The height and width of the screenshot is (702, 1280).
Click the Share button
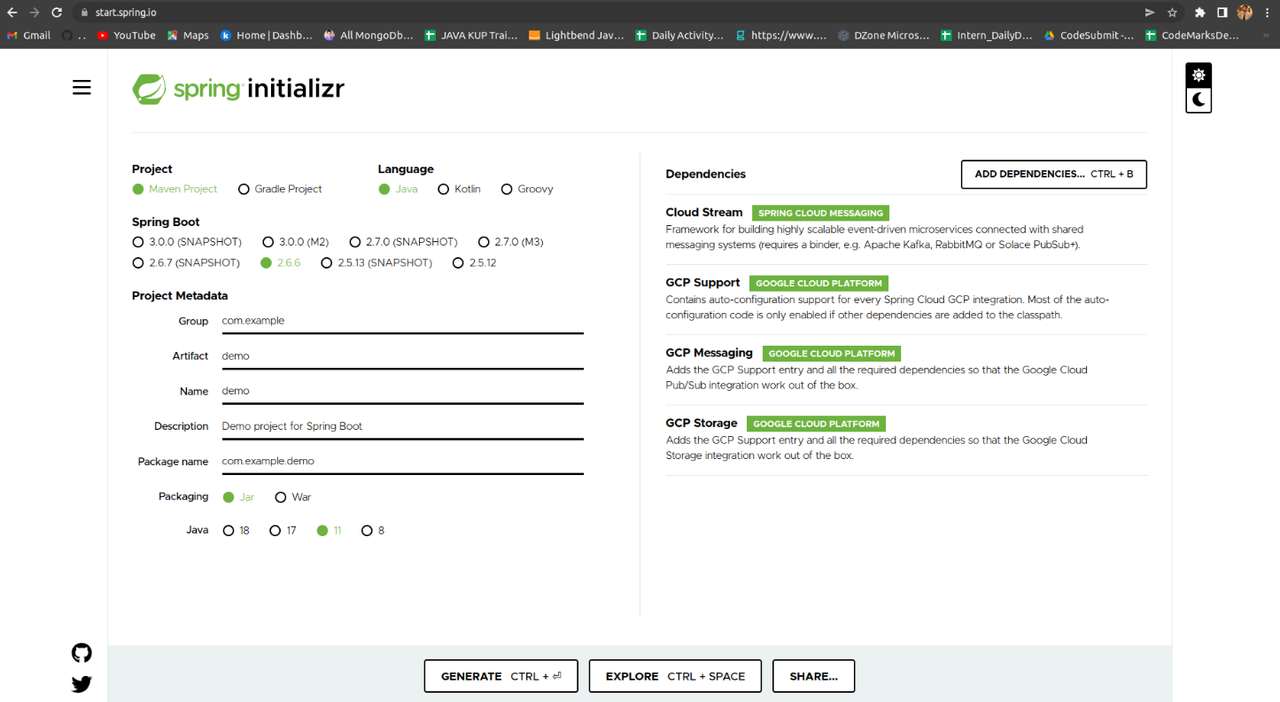814,676
